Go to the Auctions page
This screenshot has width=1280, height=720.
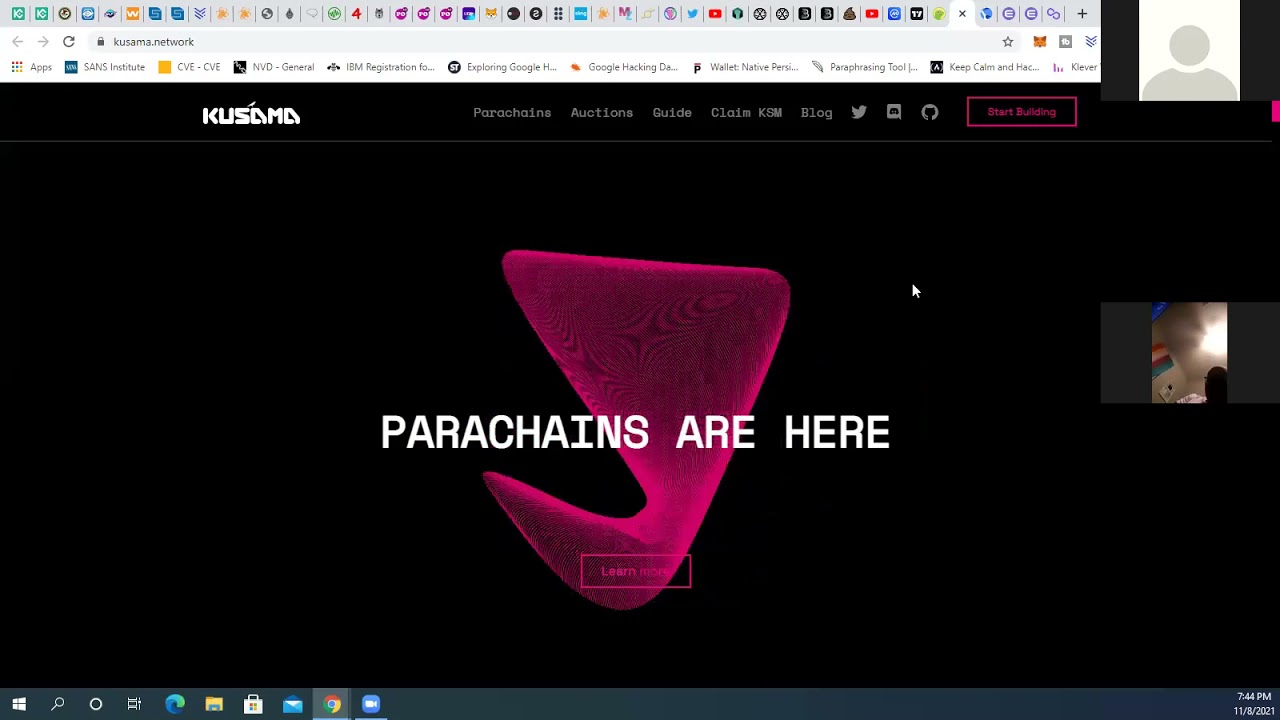pyautogui.click(x=602, y=112)
